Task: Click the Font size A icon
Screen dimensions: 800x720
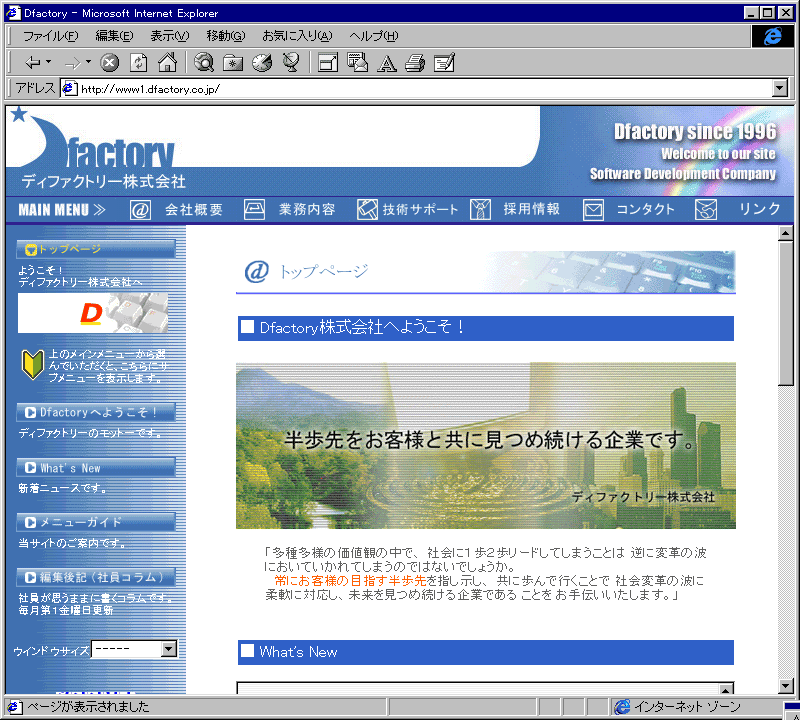Action: click(x=387, y=64)
